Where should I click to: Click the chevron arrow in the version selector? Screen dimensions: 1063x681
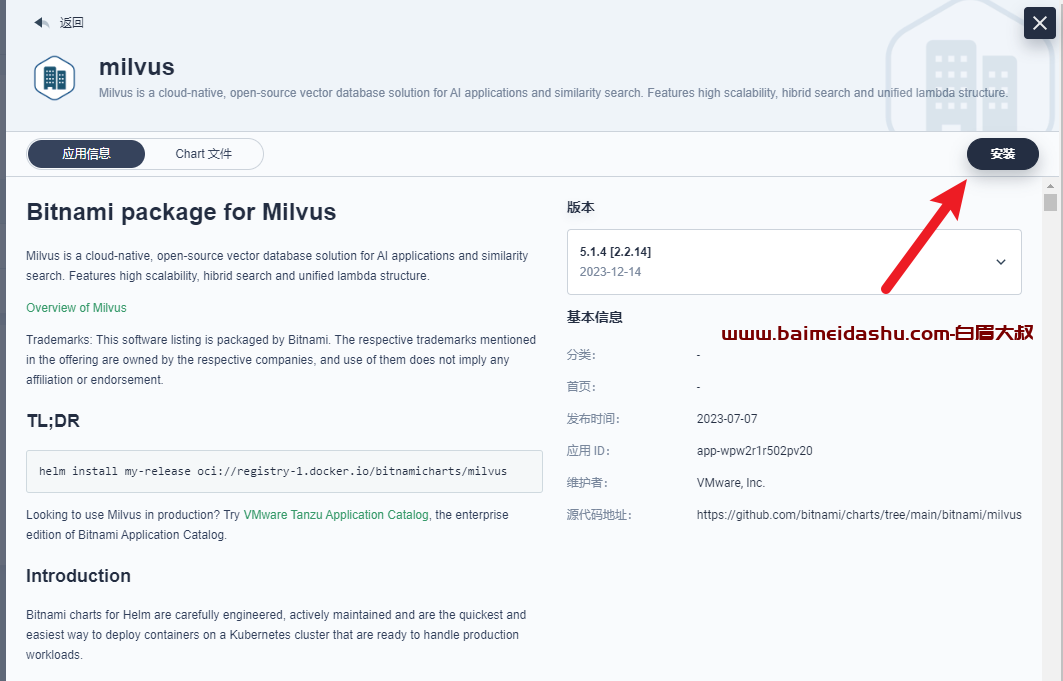tap(1001, 262)
